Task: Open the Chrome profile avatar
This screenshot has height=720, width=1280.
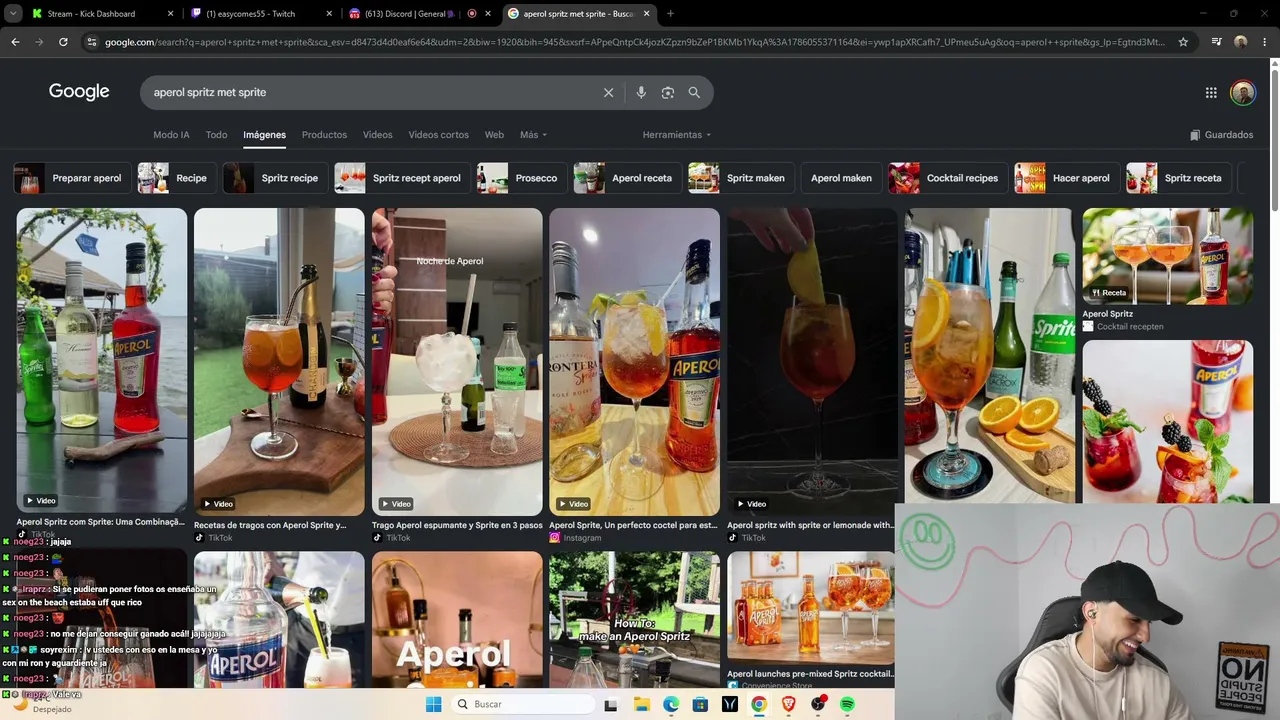Action: [1241, 42]
